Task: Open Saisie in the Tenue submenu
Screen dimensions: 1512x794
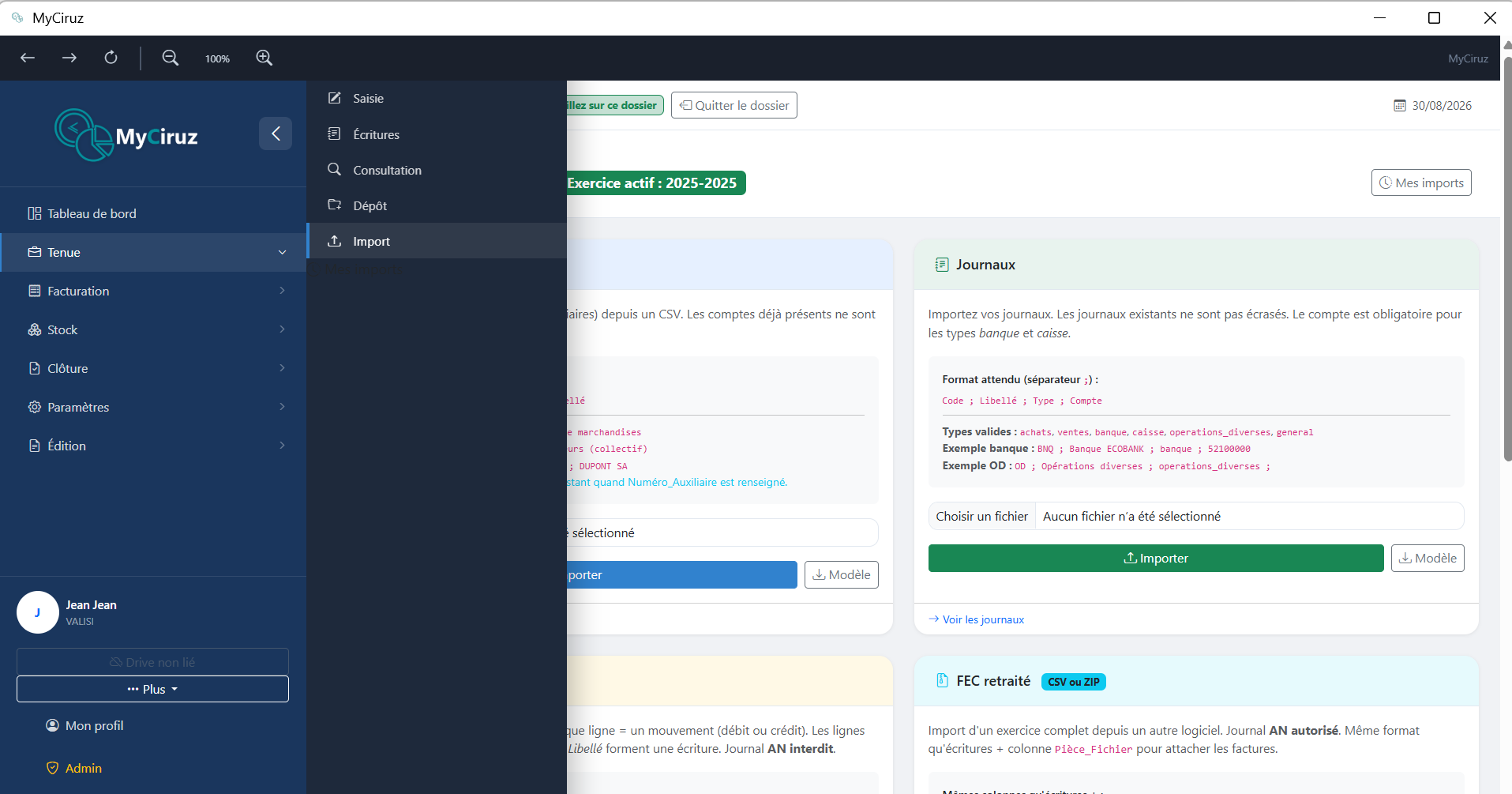Action: 437,98
